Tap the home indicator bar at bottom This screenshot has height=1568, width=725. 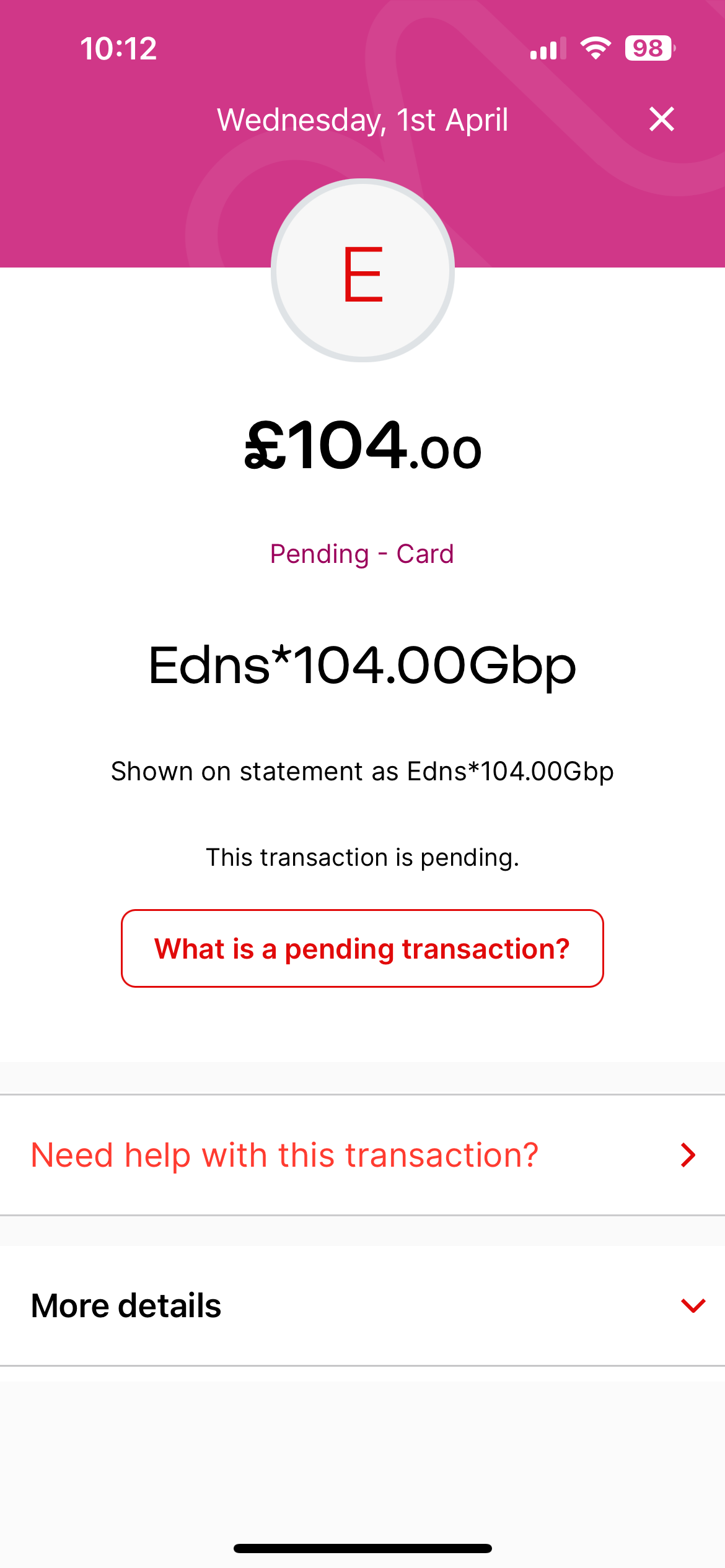[x=362, y=1548]
